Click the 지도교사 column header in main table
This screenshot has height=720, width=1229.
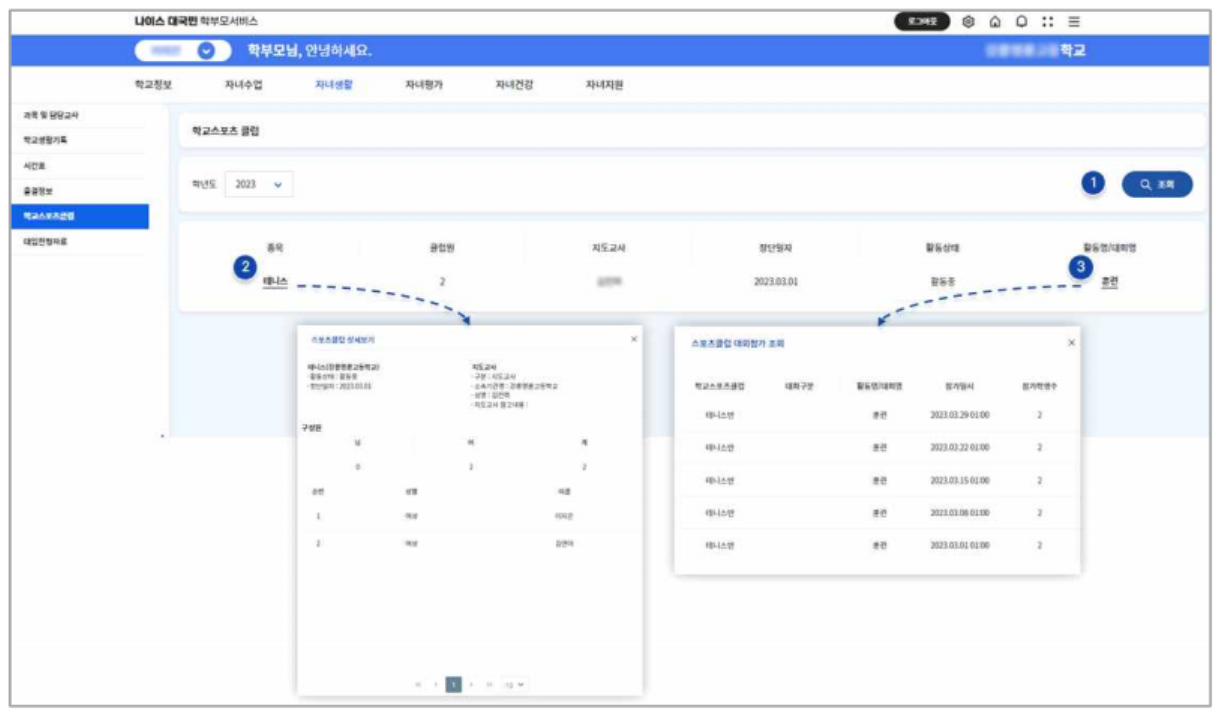(x=608, y=248)
